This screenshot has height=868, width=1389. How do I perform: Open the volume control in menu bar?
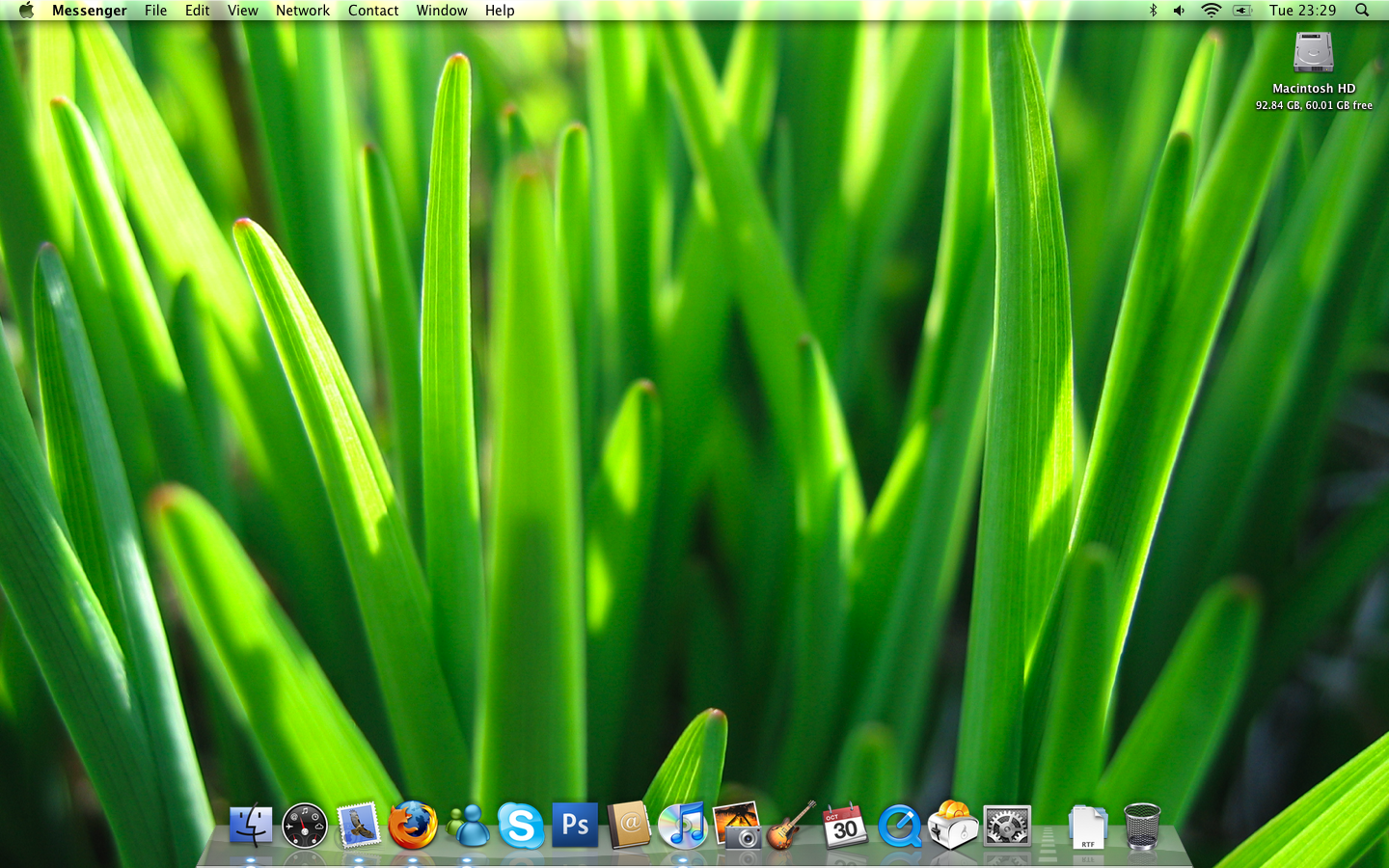pyautogui.click(x=1179, y=11)
